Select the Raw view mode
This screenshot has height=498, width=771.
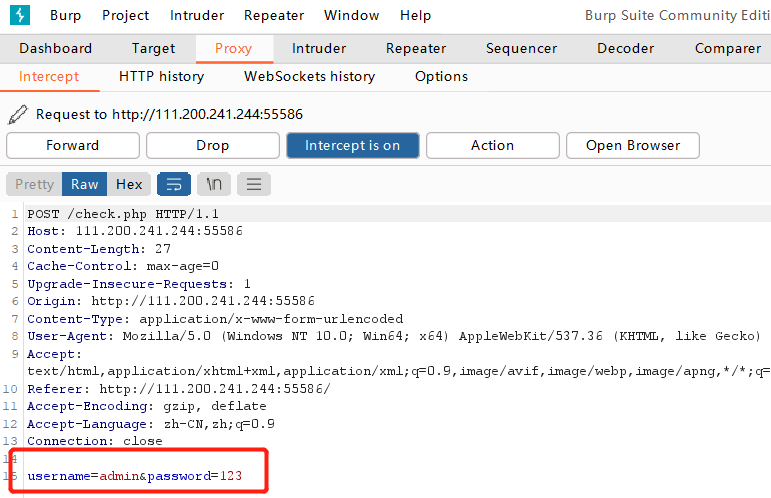(85, 184)
